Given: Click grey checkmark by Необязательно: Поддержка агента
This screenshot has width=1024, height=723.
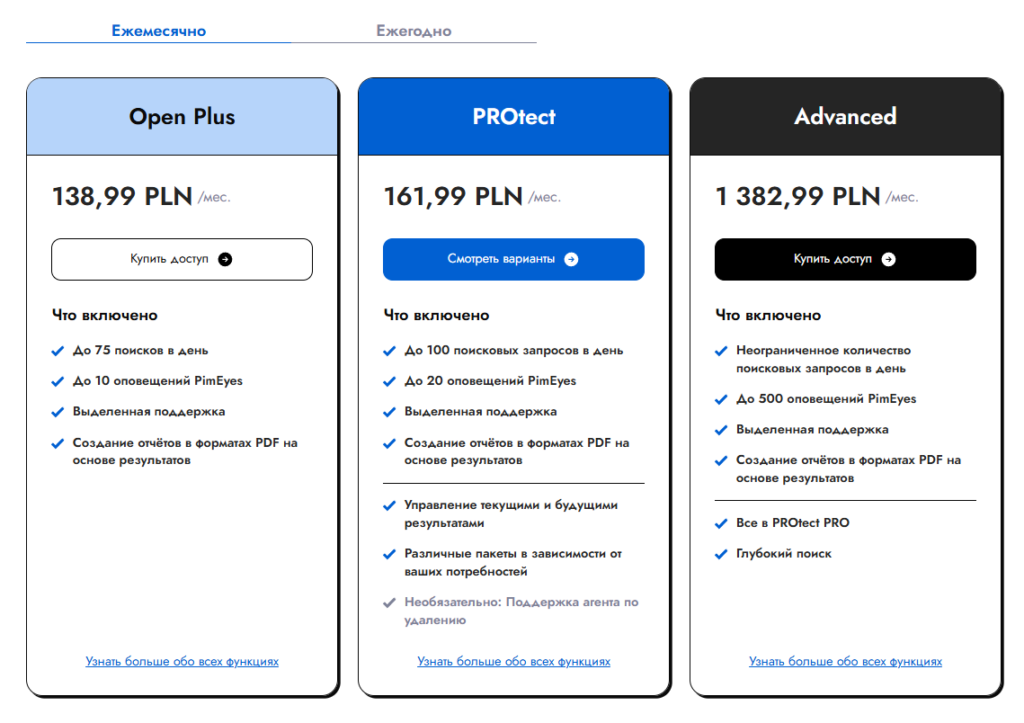Looking at the screenshot, I should point(389,602).
